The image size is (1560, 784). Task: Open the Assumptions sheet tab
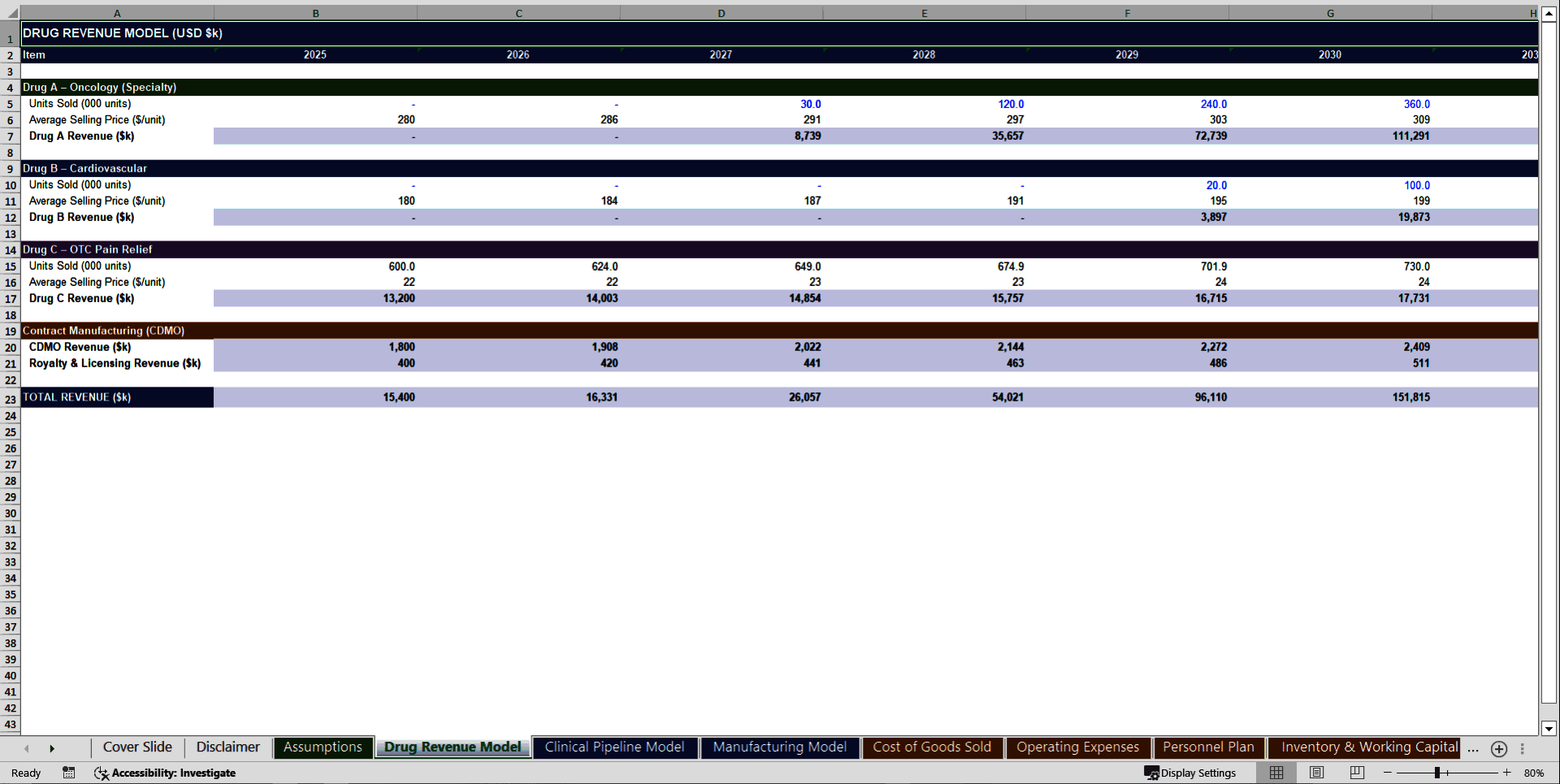323,747
